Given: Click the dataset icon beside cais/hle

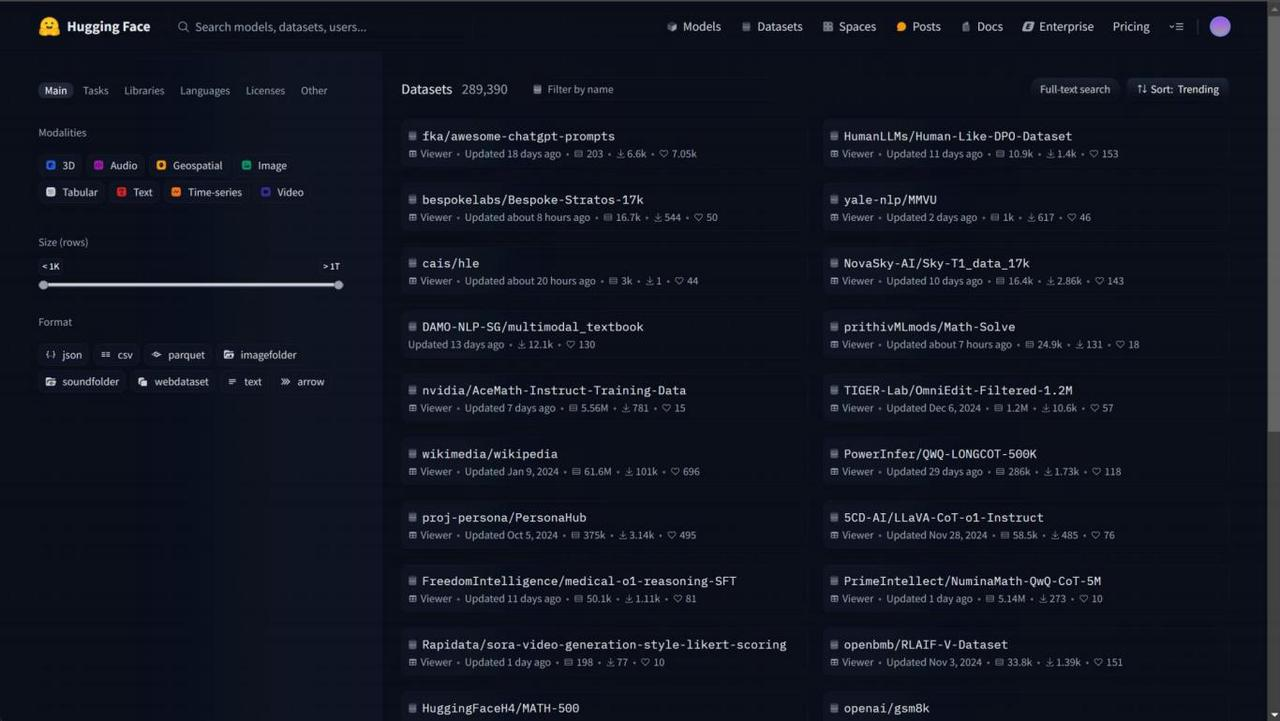Looking at the screenshot, I should point(412,263).
